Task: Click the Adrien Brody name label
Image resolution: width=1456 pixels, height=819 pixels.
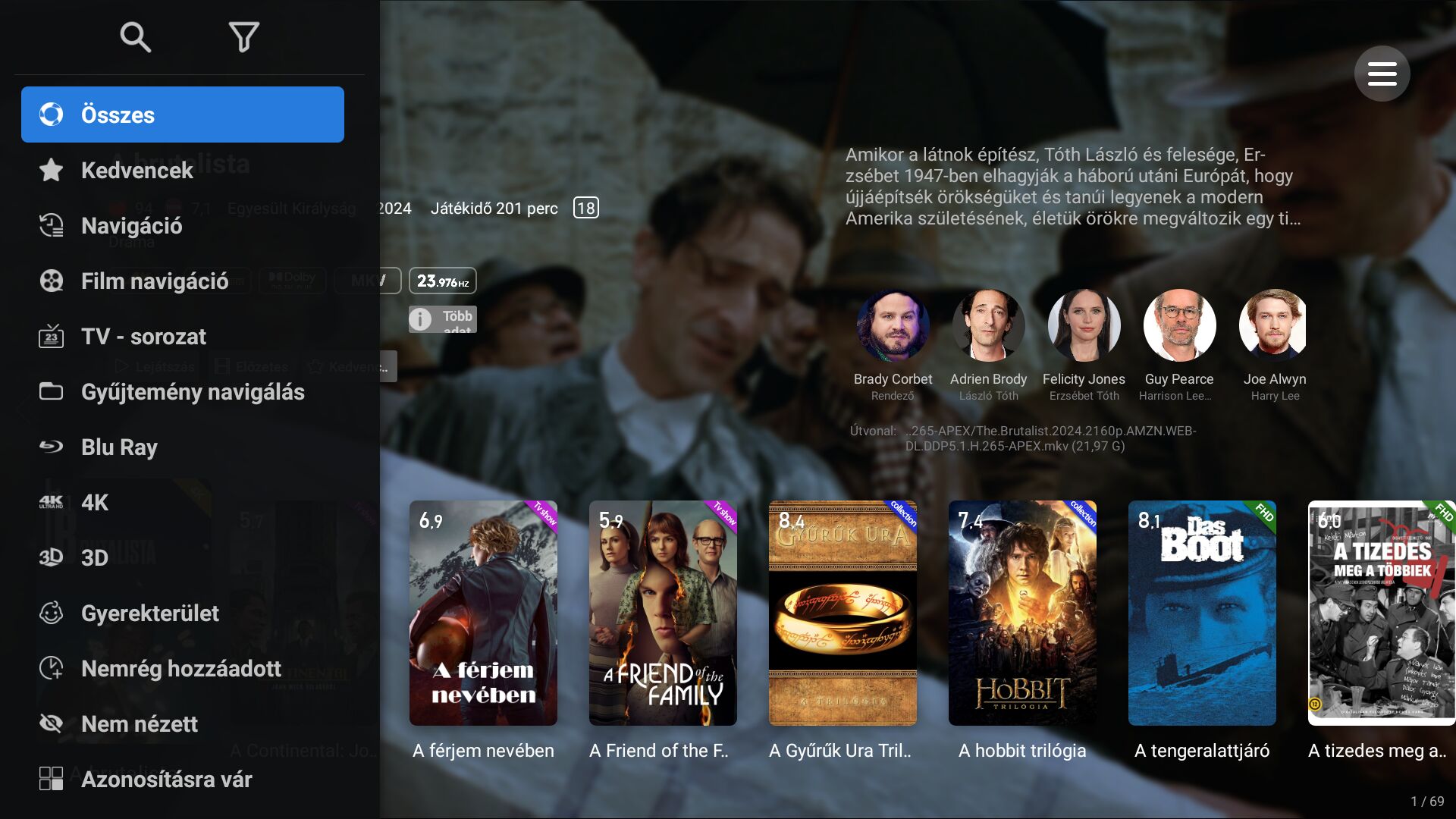Action: [x=988, y=379]
